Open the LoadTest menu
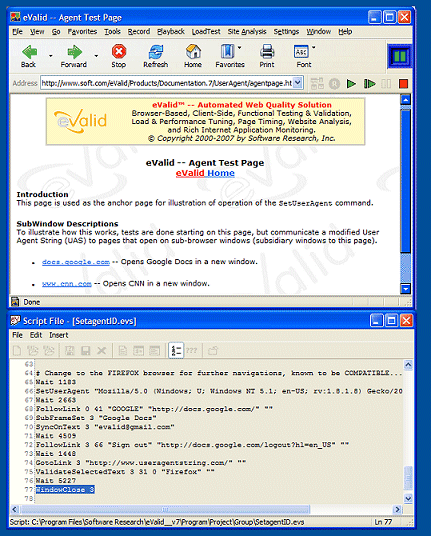Image resolution: width=431 pixels, height=536 pixels. (x=206, y=32)
